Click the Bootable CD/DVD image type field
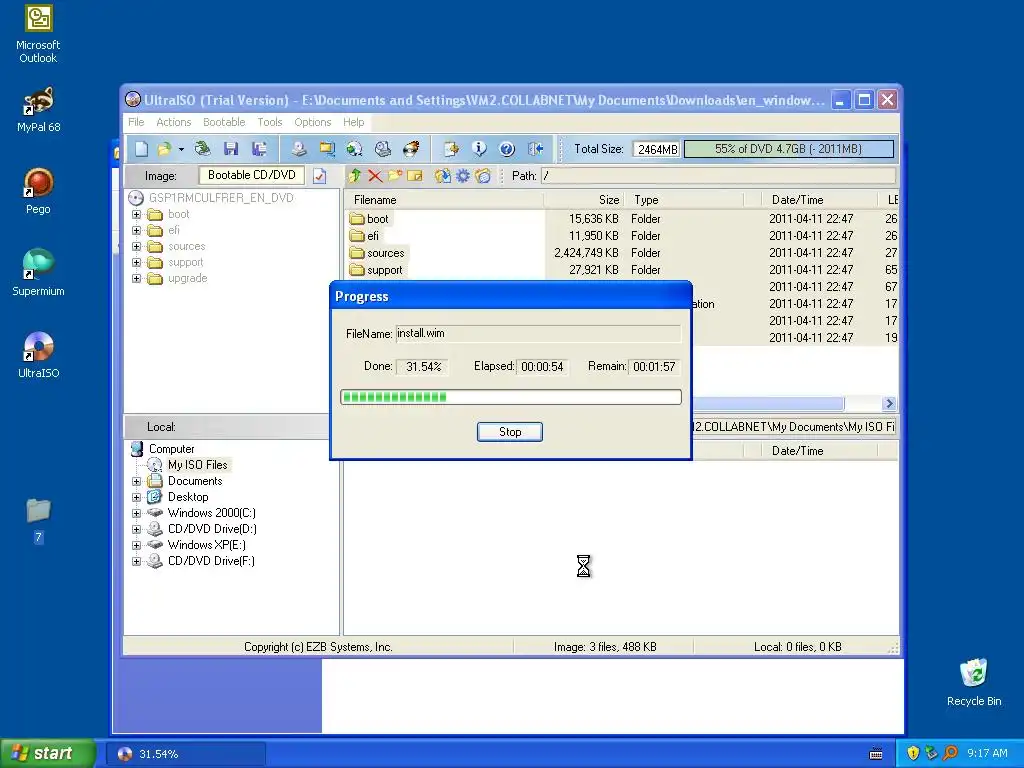Screen dimensions: 1024x768 click(251, 175)
